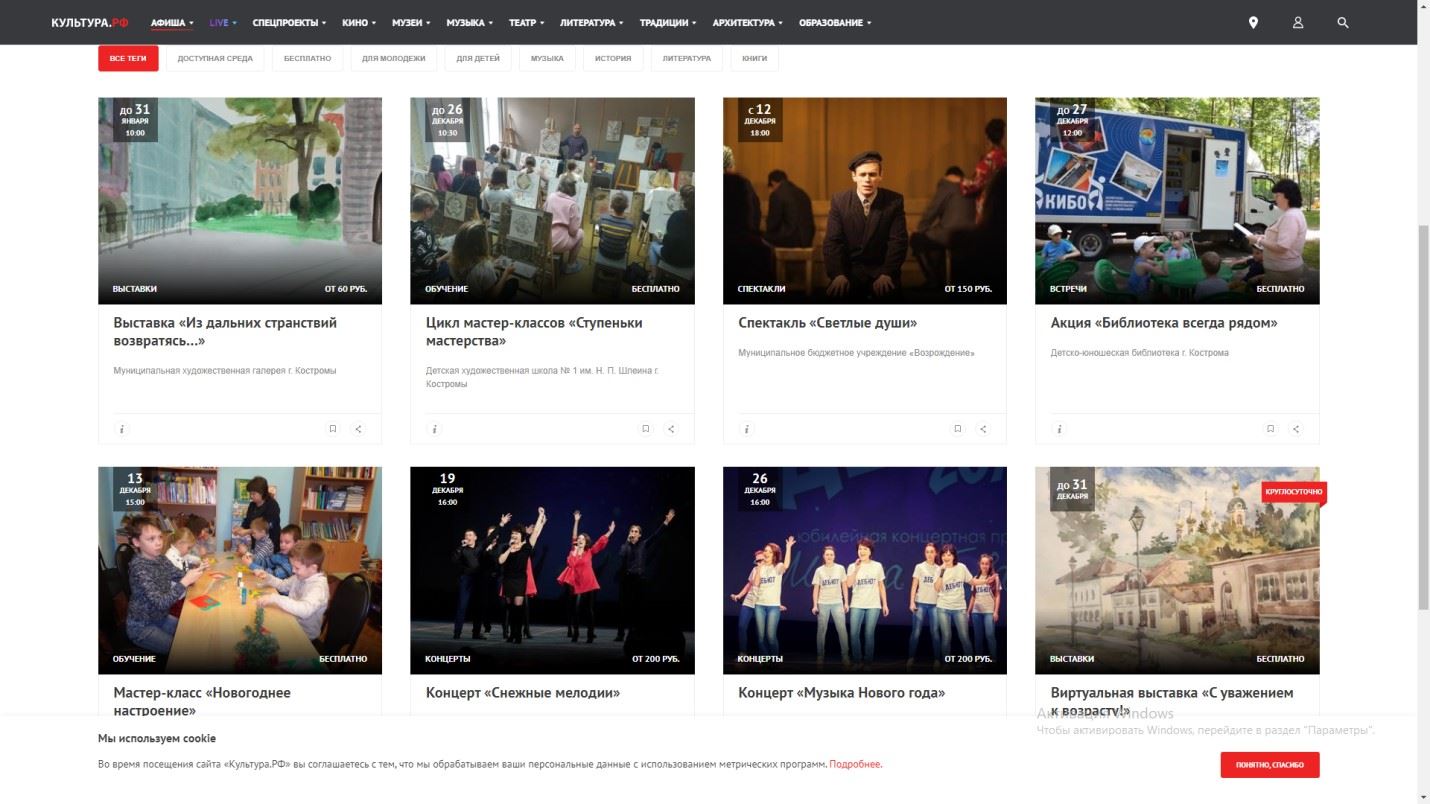This screenshot has height=804, width=1430.
Task: Follow the «Подробнее» cookie policy link
Action: pyautogui.click(x=855, y=765)
